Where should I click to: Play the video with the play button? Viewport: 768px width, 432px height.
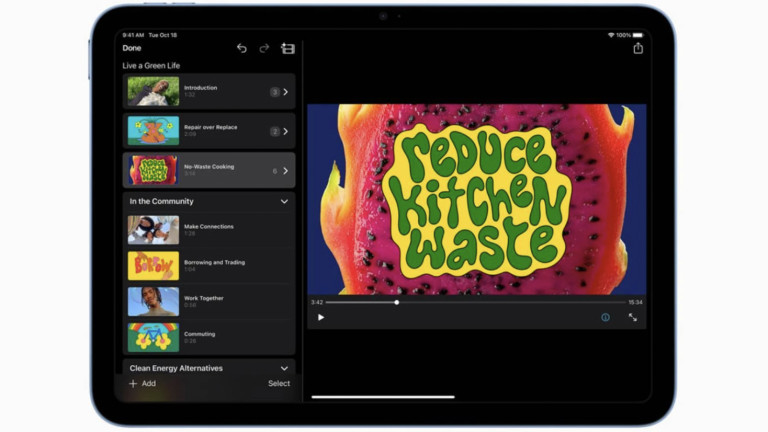[321, 317]
